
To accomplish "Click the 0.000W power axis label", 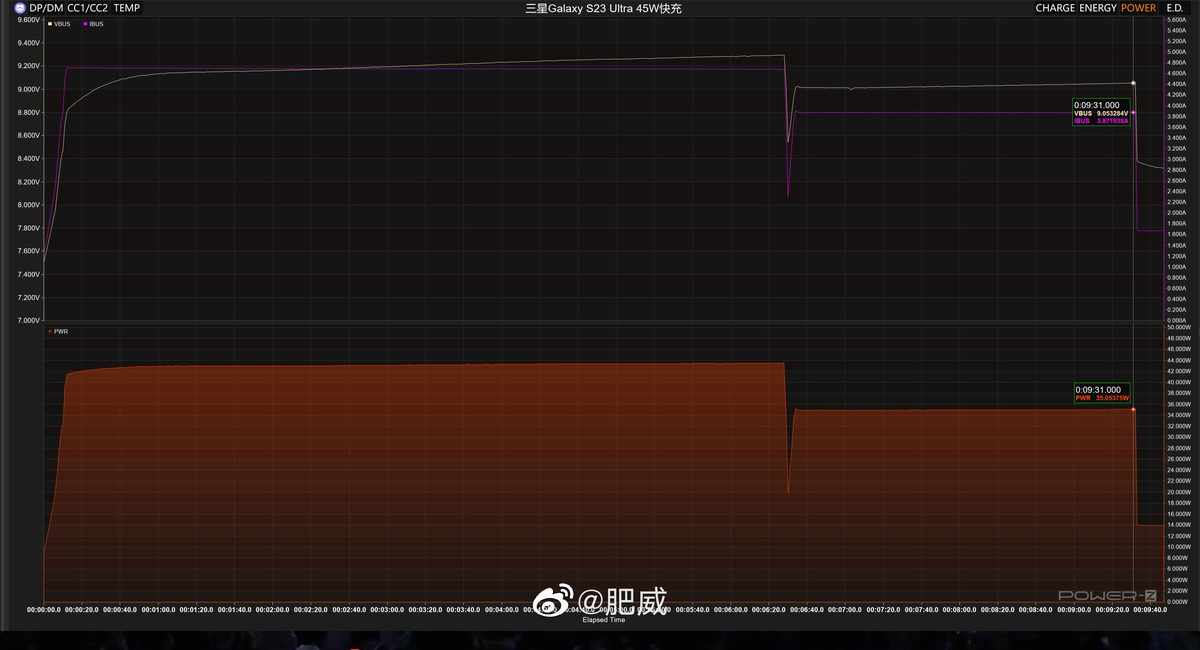I will pos(1177,602).
